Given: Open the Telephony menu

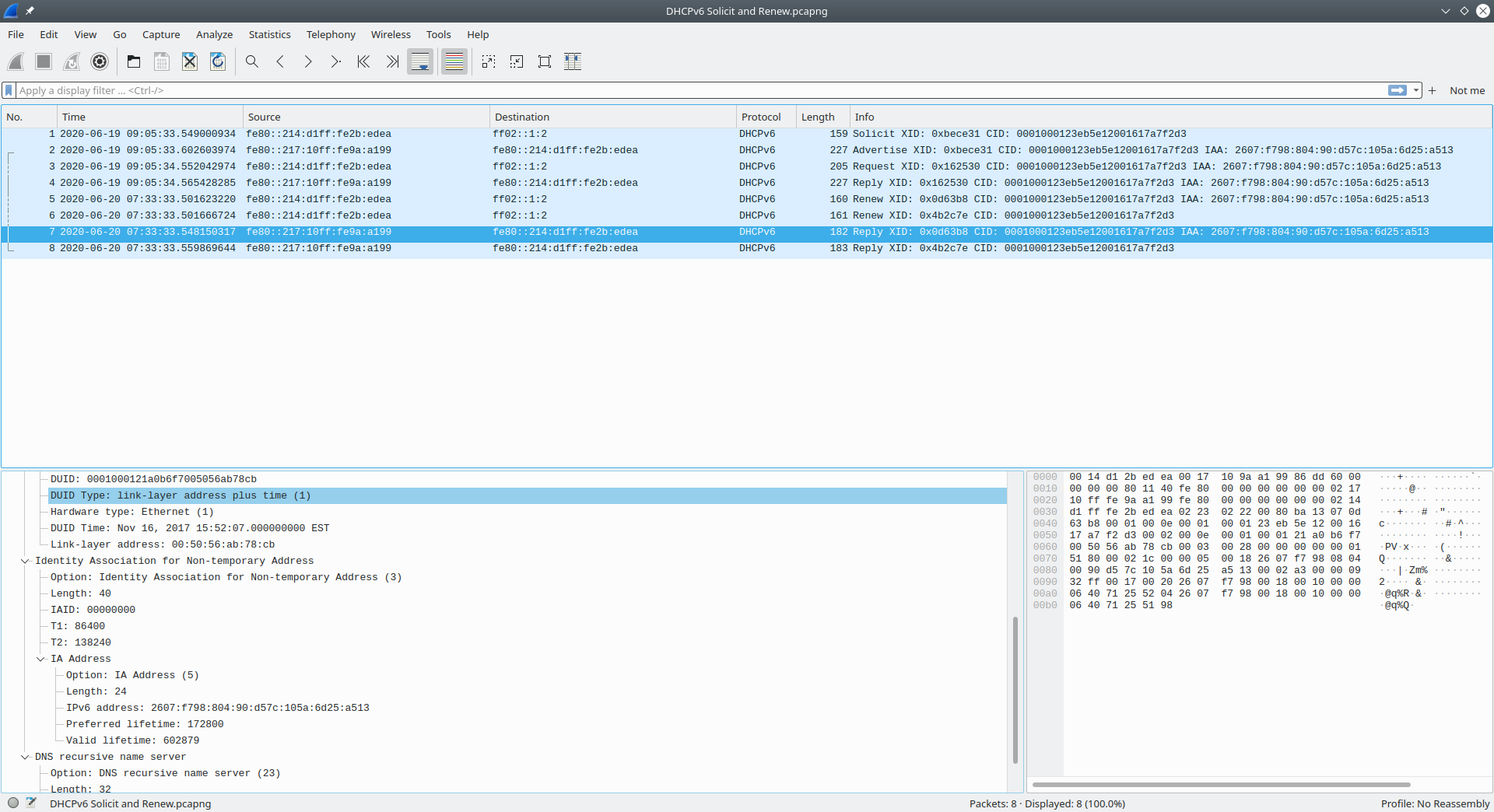Looking at the screenshot, I should pyautogui.click(x=331, y=34).
